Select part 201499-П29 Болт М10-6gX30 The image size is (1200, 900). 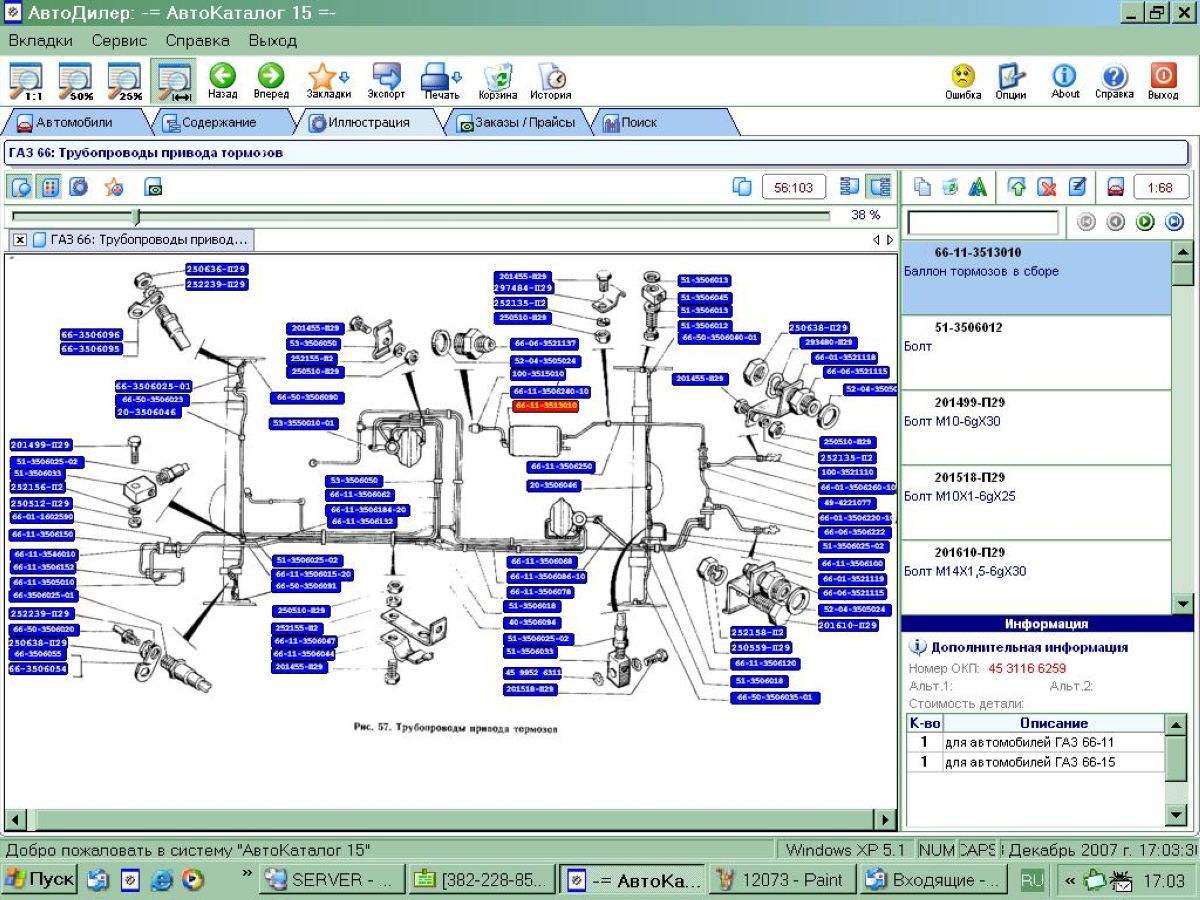coord(1036,428)
